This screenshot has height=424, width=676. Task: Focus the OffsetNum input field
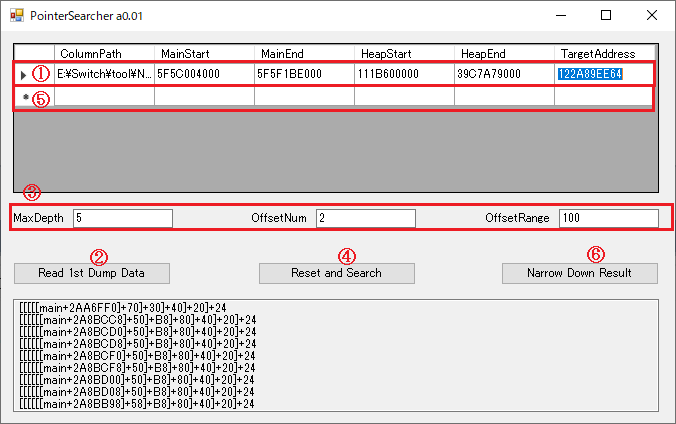coord(366,218)
